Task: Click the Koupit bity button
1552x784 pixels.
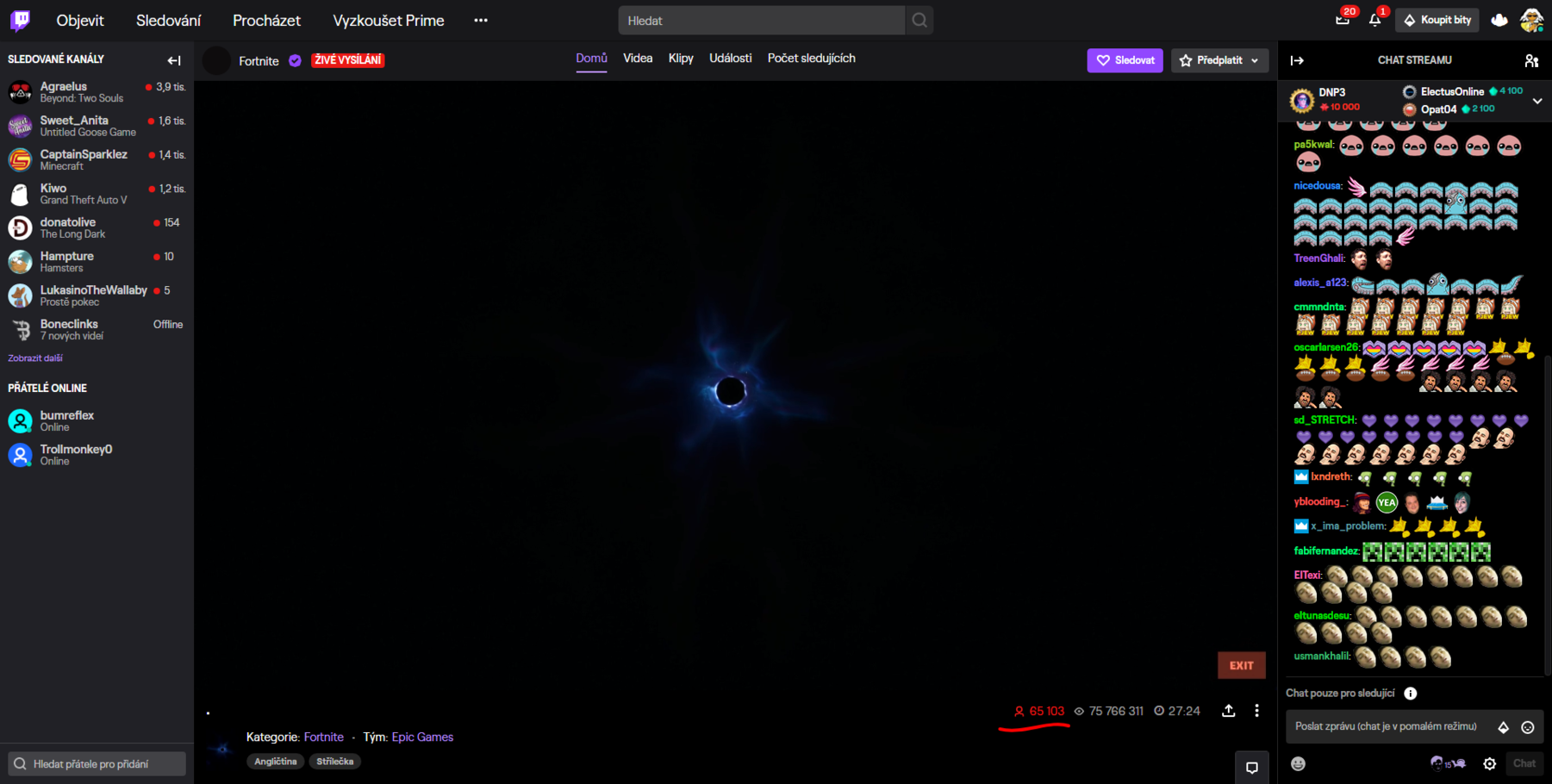Action: click(1437, 21)
